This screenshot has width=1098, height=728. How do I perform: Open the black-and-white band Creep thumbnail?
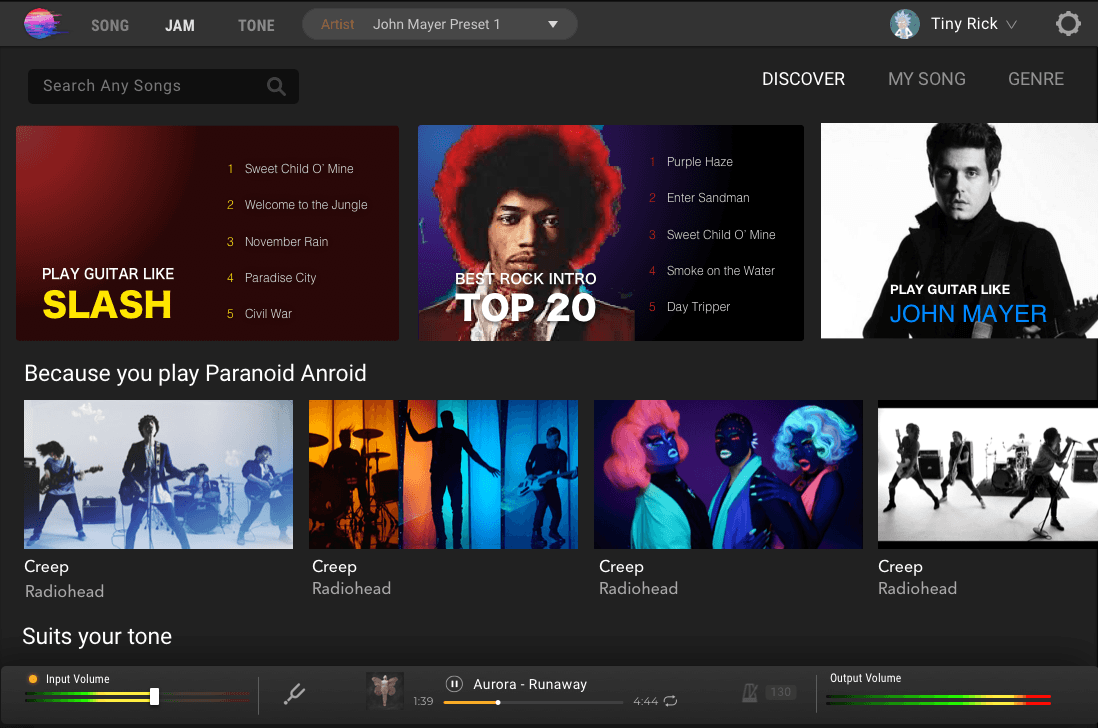[987, 473]
